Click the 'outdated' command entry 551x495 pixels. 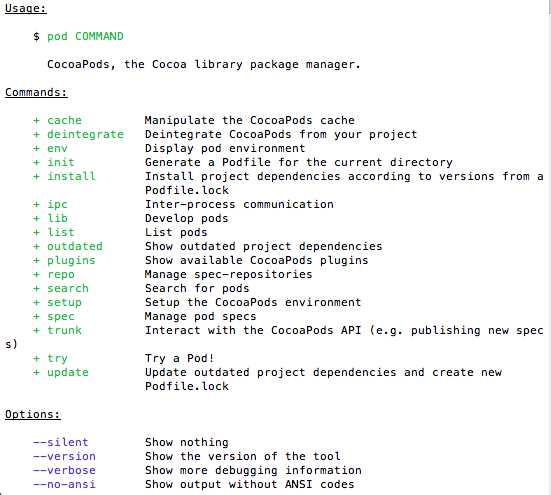75,246
